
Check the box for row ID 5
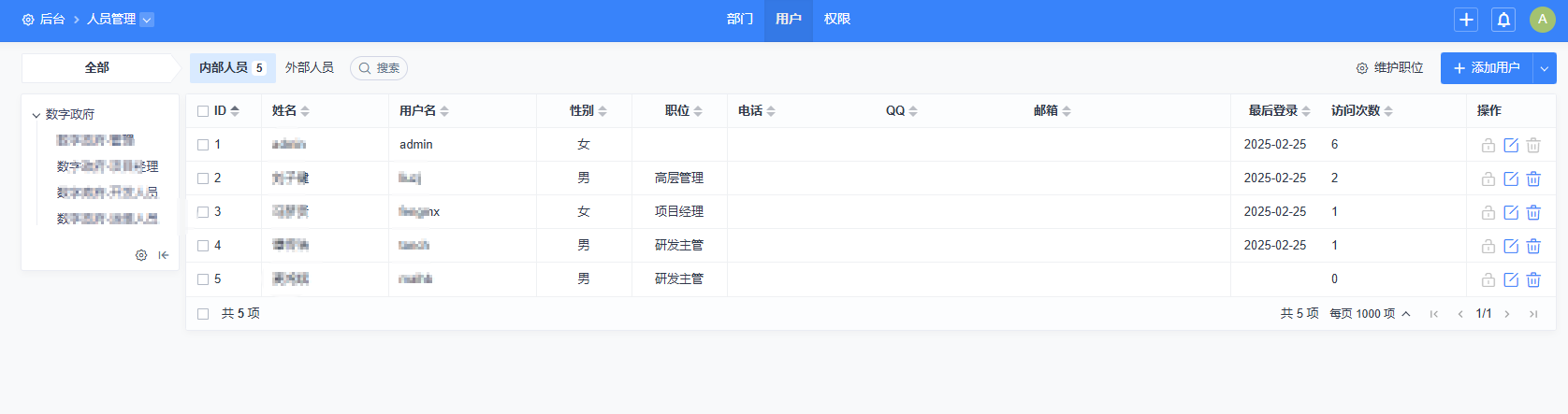tap(203, 279)
